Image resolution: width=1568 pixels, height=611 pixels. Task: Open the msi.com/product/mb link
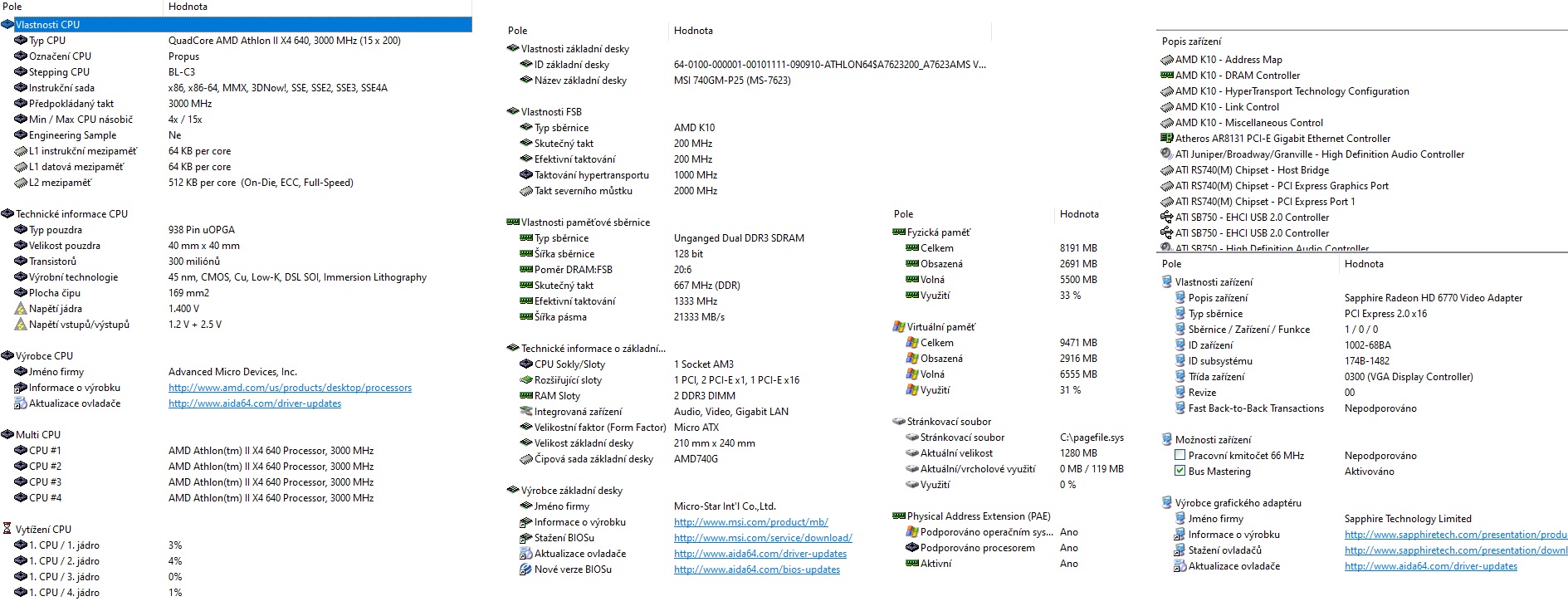[751, 522]
